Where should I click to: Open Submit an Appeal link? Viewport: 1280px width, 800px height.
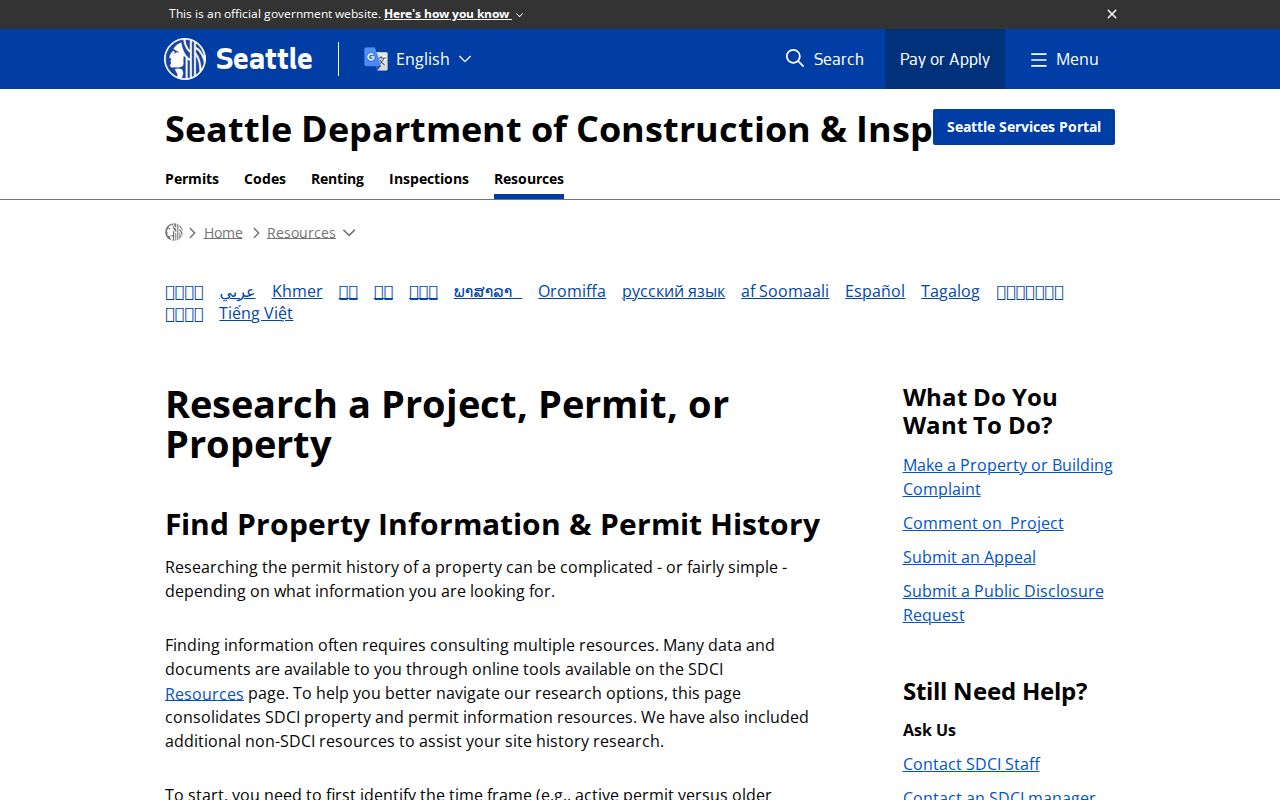[x=969, y=557]
